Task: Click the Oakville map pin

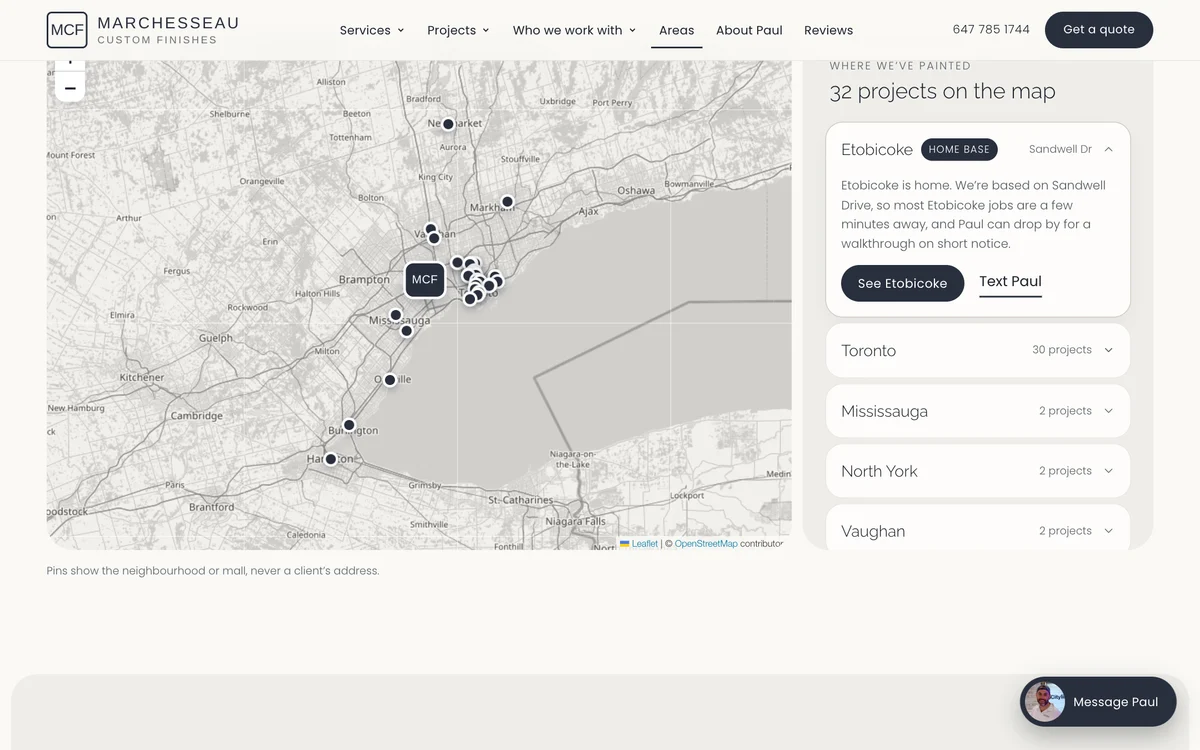Action: [x=390, y=380]
